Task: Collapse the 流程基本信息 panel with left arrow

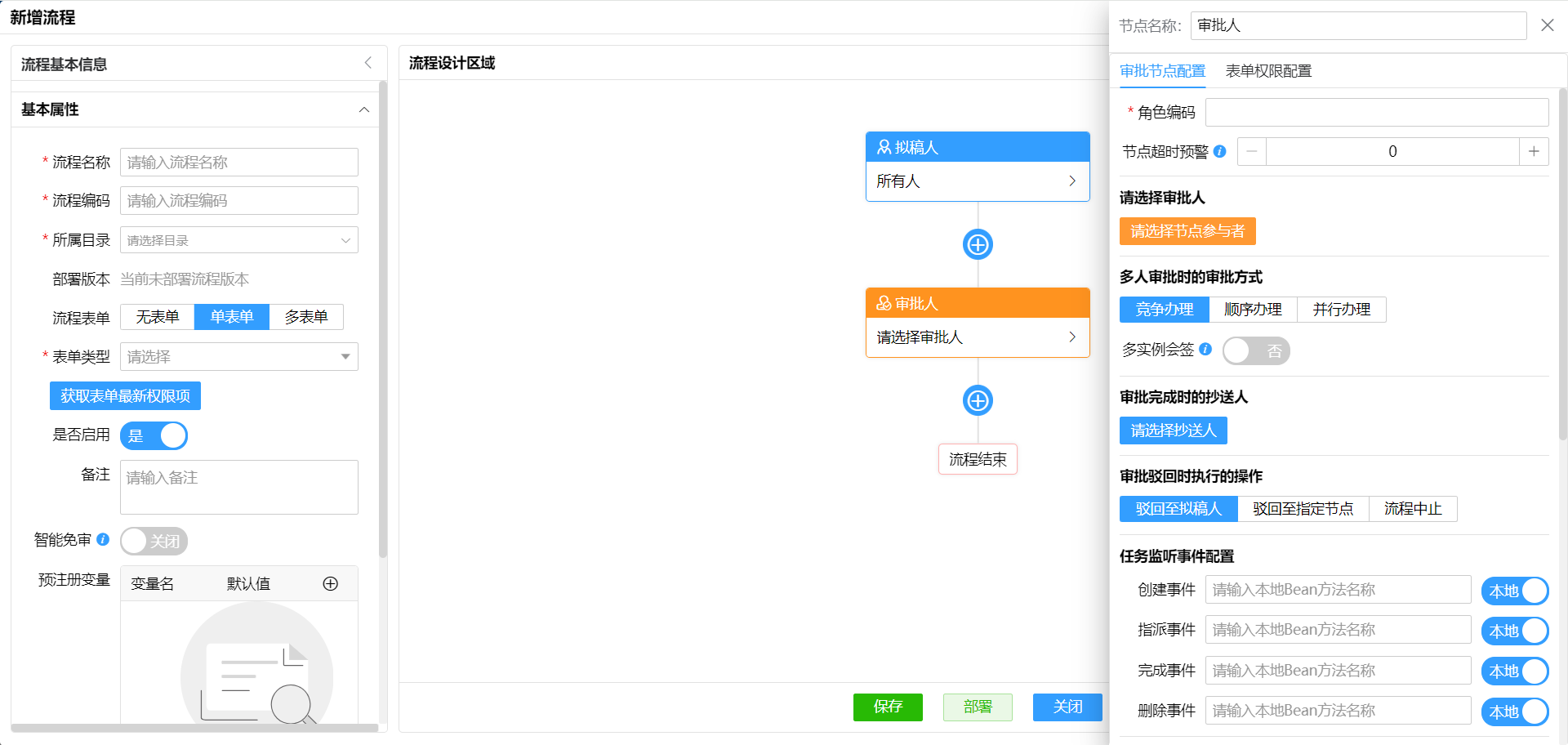Action: pyautogui.click(x=368, y=63)
